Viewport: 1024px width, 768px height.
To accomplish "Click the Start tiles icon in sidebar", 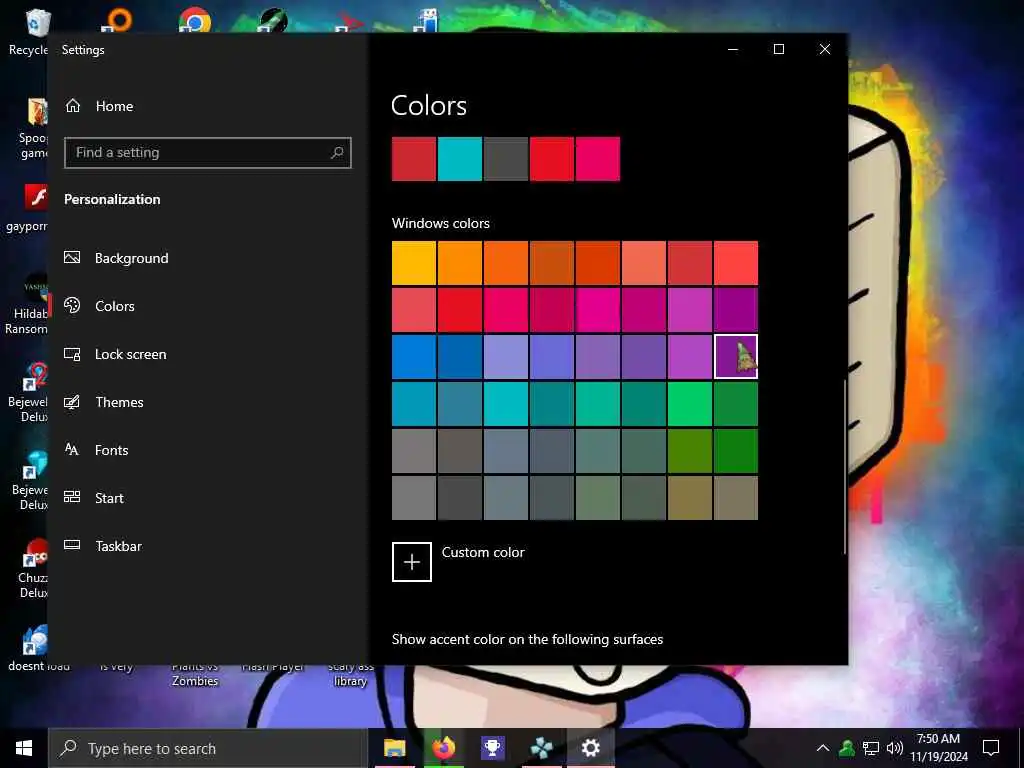I will click(72, 497).
